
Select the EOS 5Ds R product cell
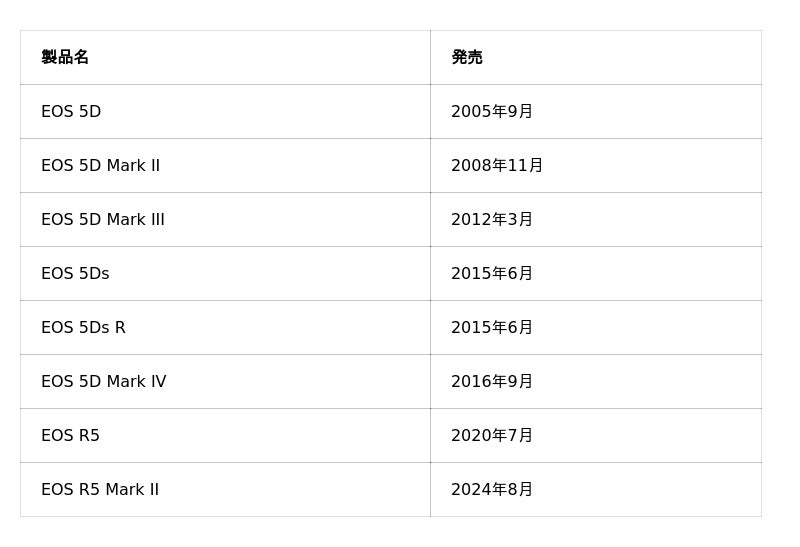[x=83, y=328]
